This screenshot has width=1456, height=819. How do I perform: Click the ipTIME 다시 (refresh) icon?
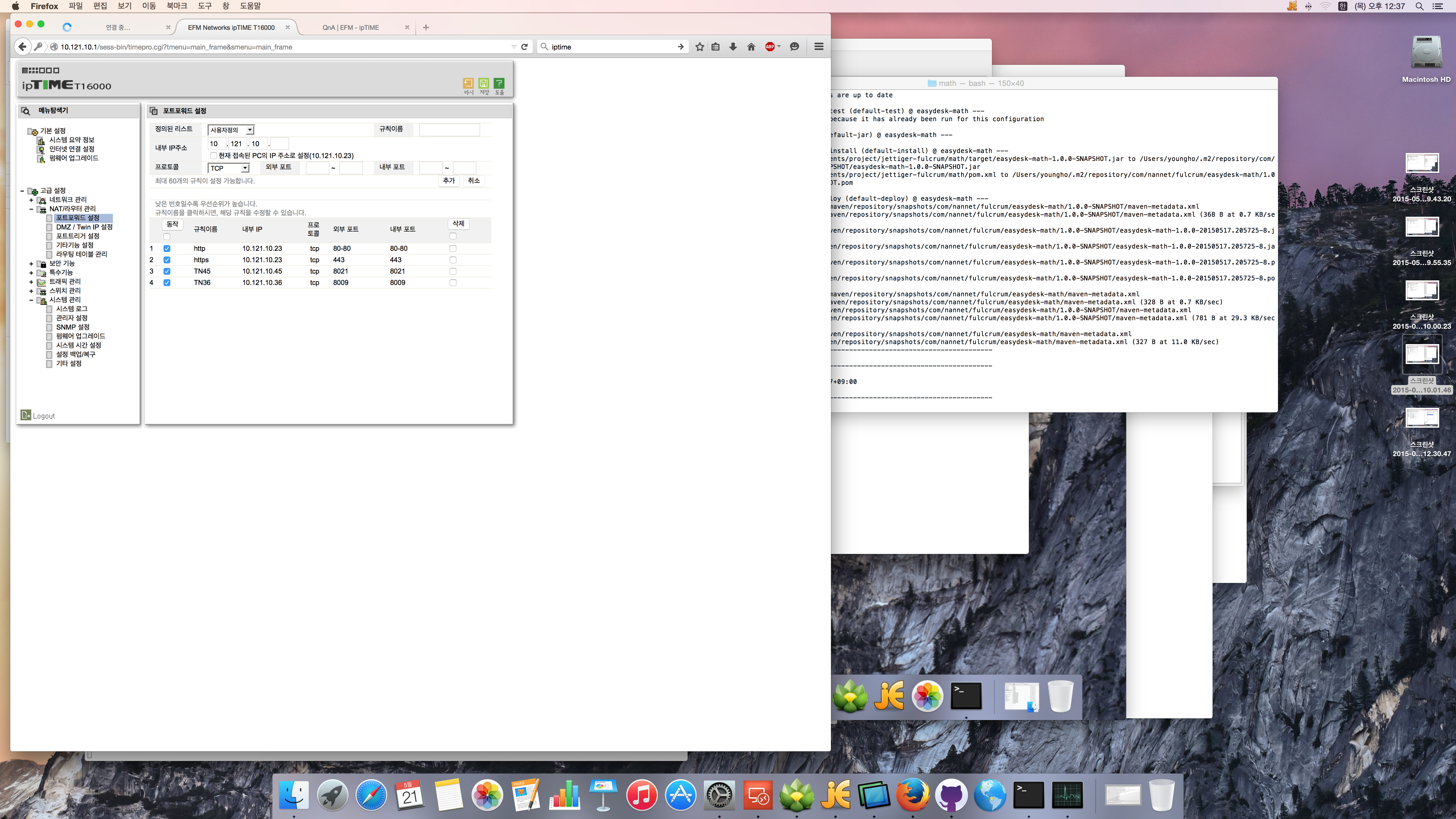[x=468, y=83]
